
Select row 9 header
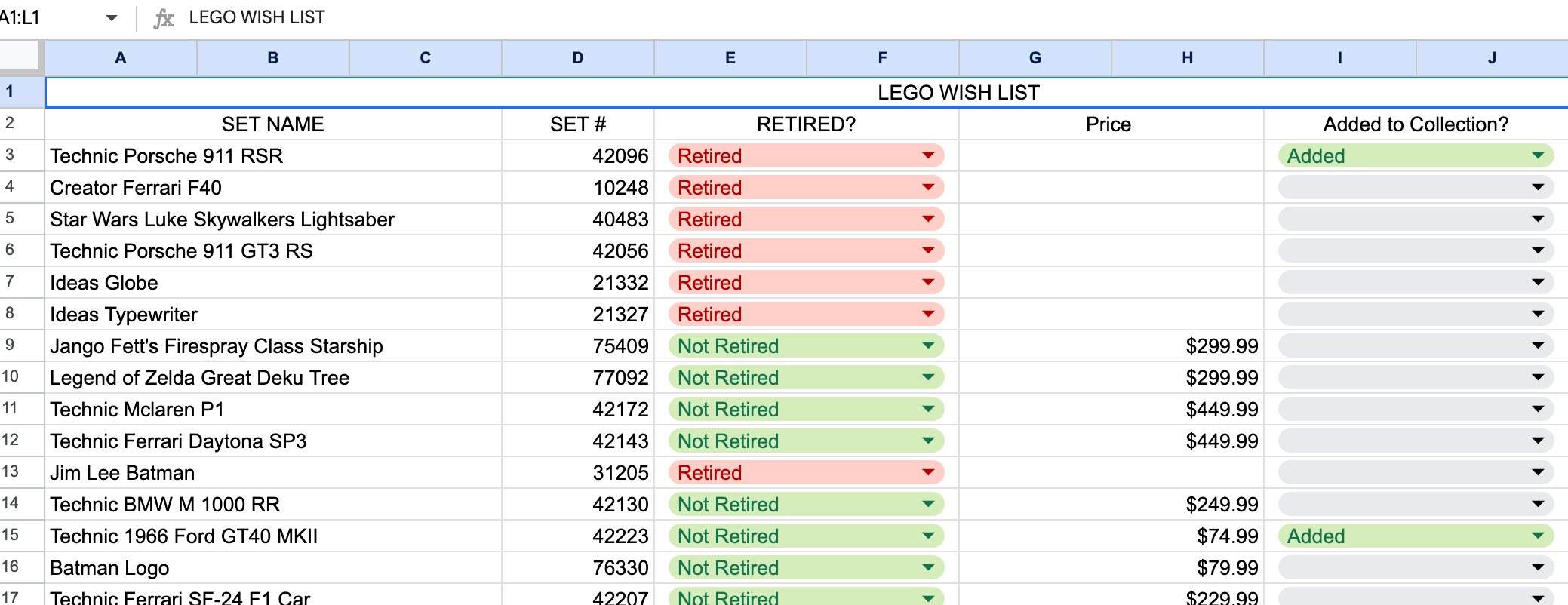[11, 345]
